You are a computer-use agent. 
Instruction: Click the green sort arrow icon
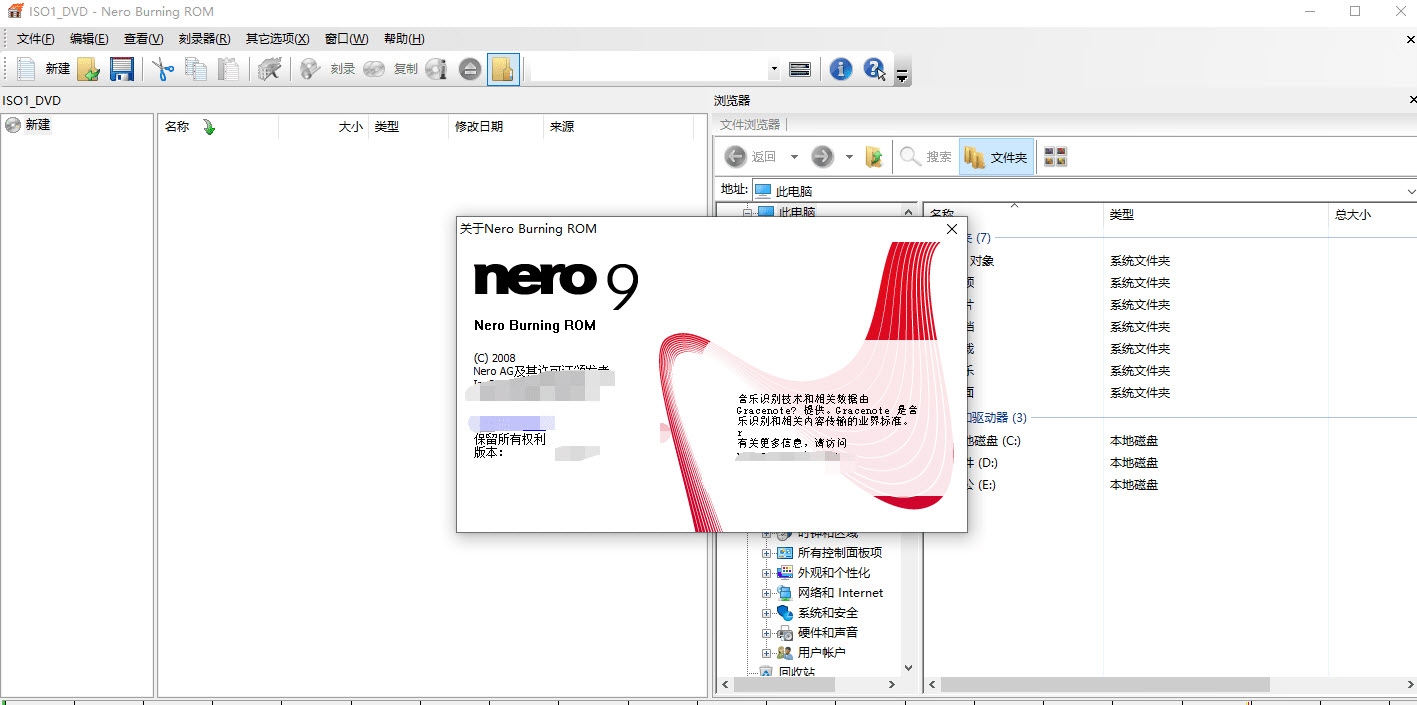coord(209,127)
